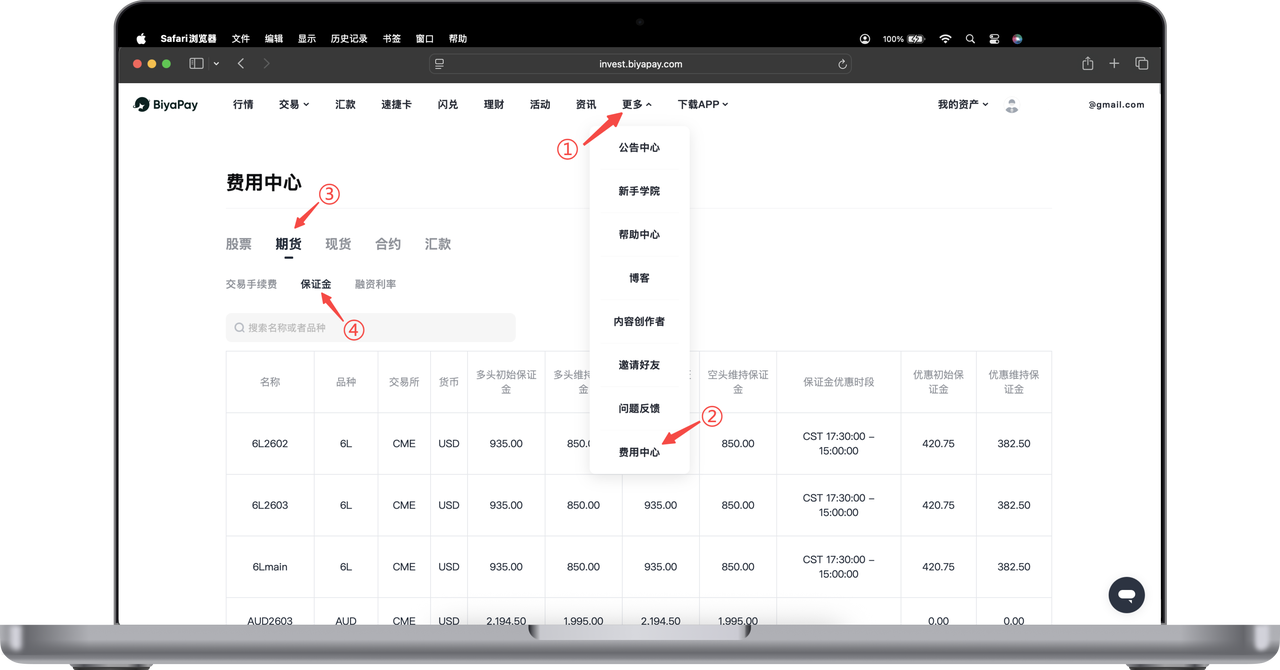Viewport: 1280px width, 670px height.
Task: Go back with the back arrow
Action: [x=241, y=64]
